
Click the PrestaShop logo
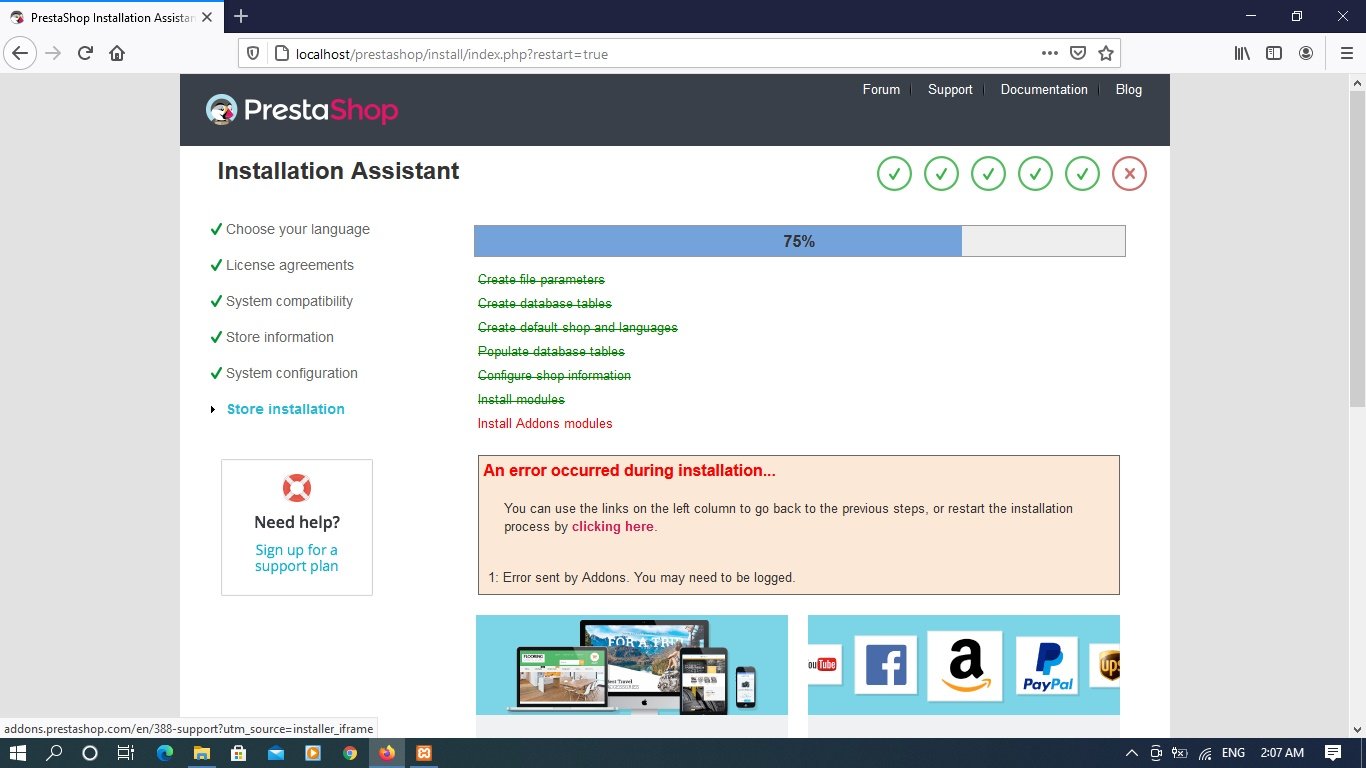(302, 110)
